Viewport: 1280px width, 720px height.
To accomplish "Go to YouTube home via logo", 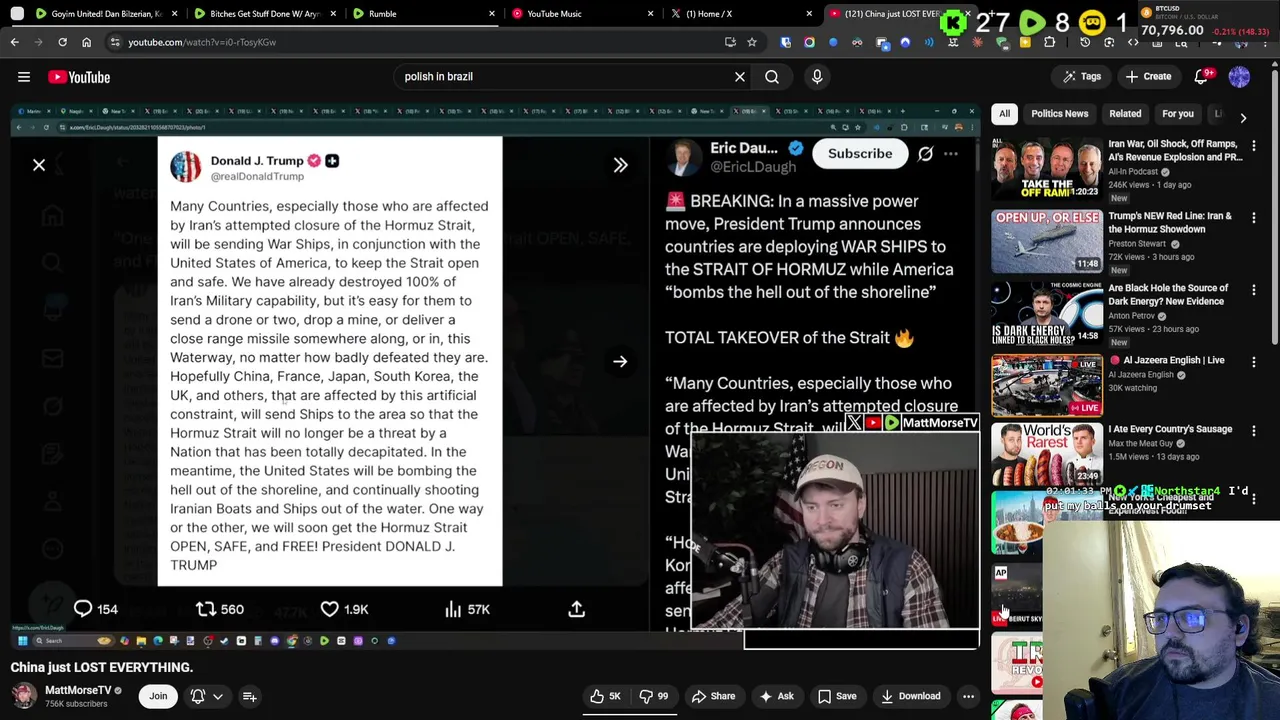I will [79, 77].
